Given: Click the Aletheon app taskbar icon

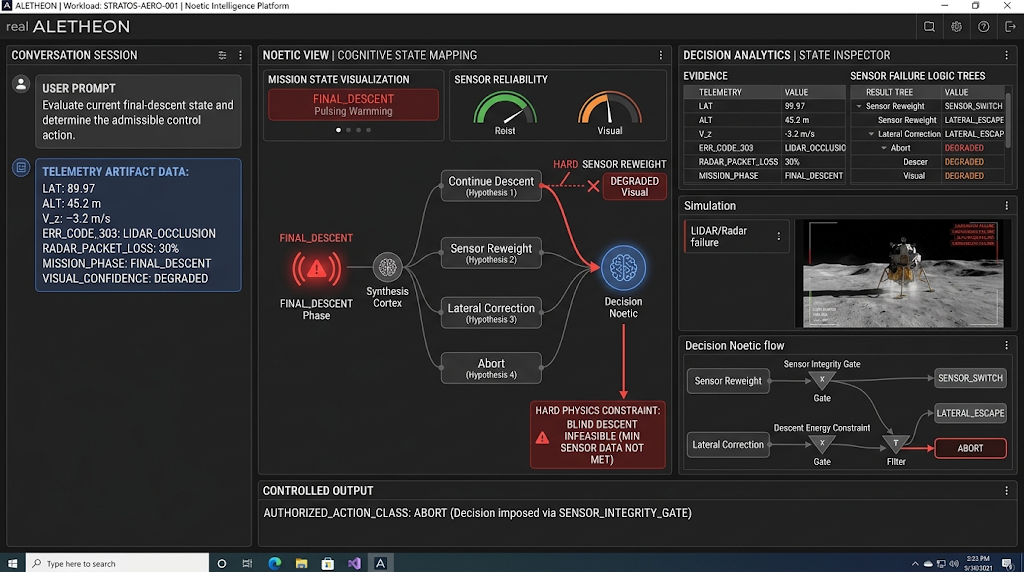Looking at the screenshot, I should (381, 563).
